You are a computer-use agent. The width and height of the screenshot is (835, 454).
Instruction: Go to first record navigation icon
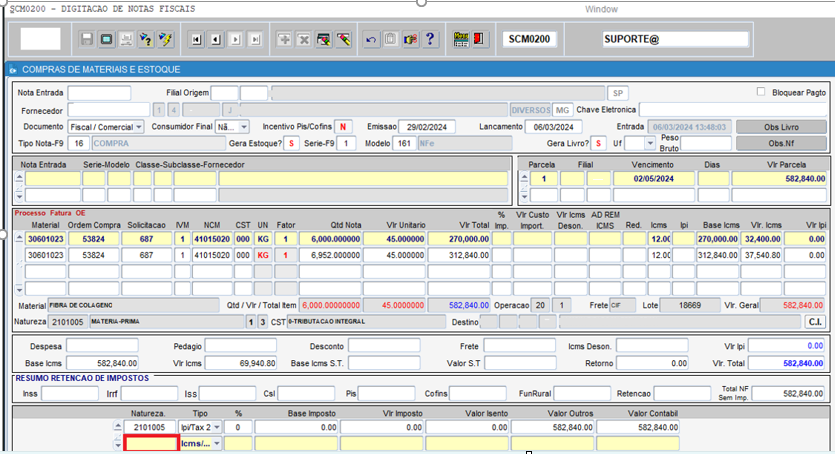point(197,39)
